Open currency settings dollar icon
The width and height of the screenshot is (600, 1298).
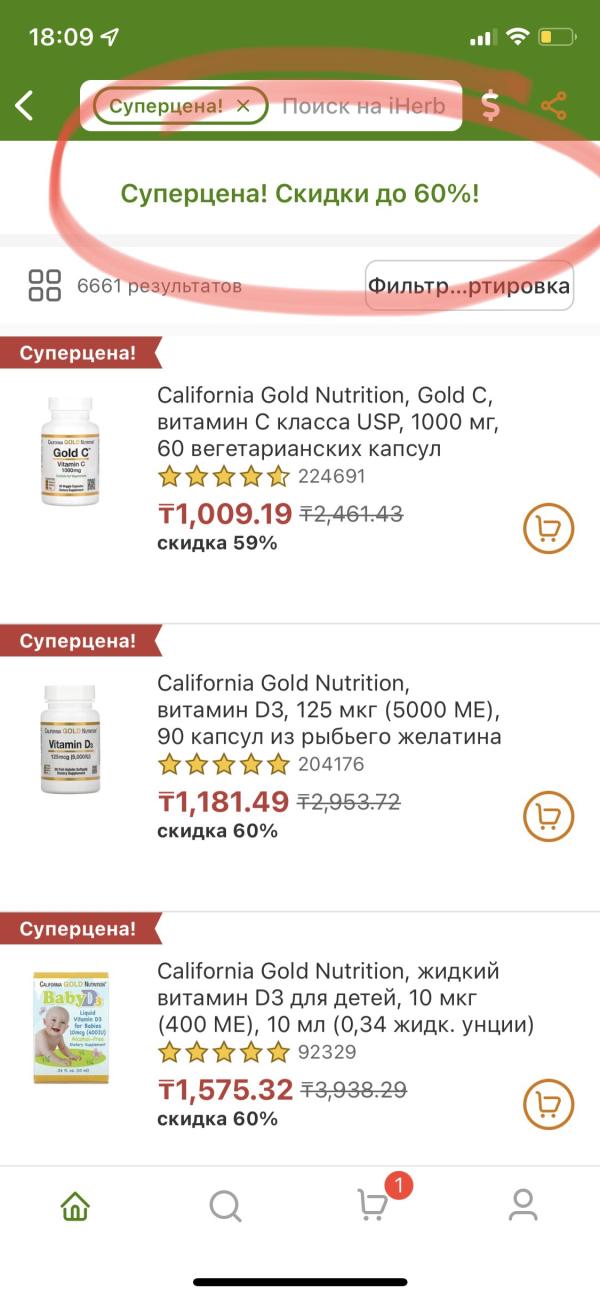coord(490,105)
